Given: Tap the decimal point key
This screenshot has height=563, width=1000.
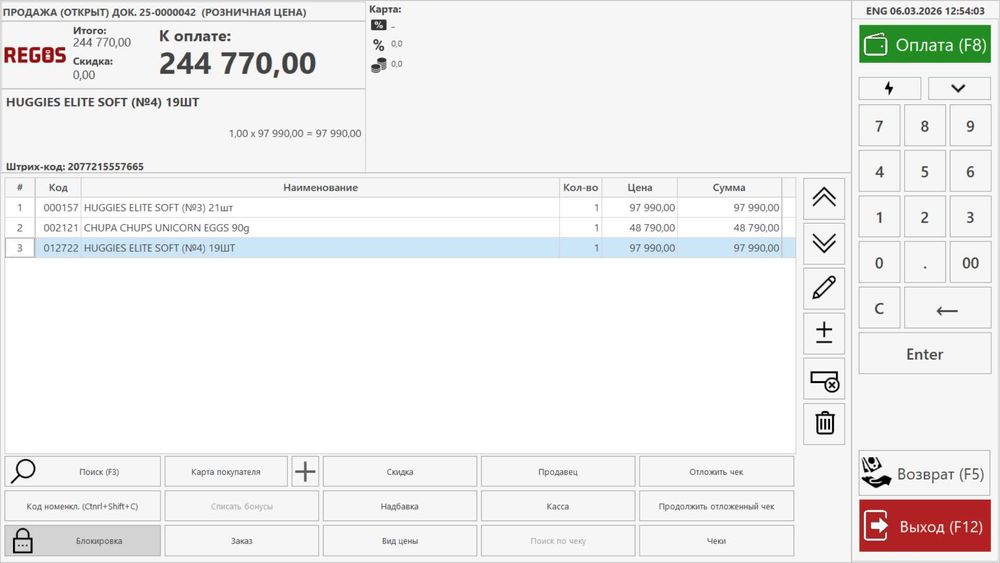Looking at the screenshot, I should click(x=925, y=263).
